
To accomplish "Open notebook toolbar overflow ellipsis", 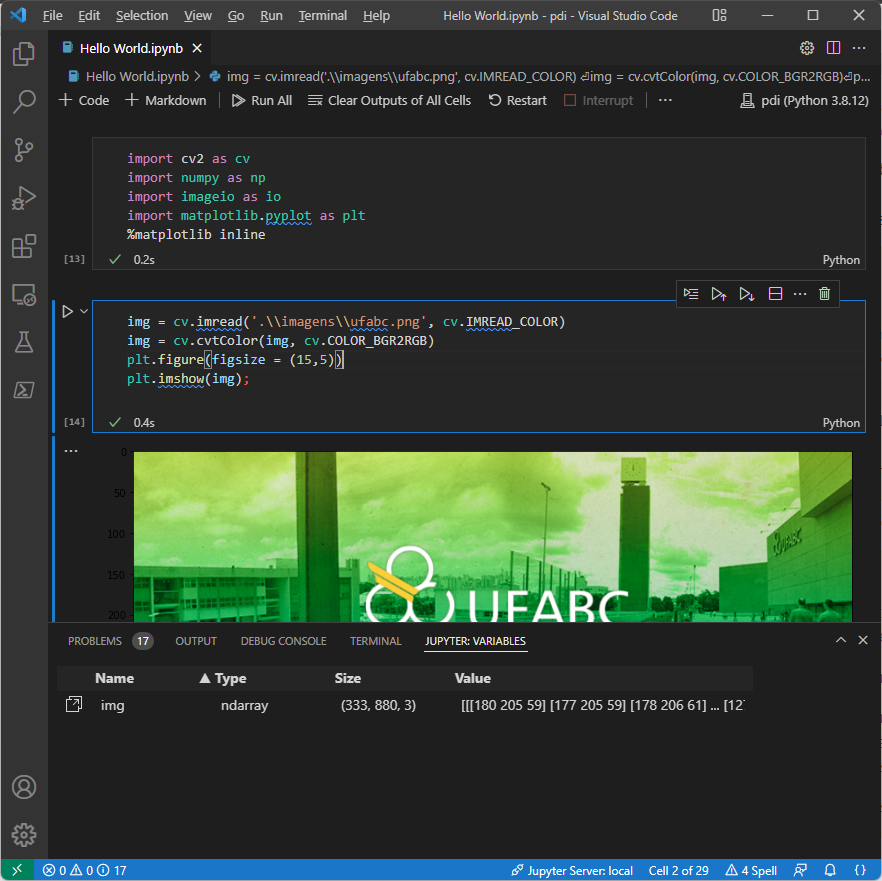I will coord(665,100).
